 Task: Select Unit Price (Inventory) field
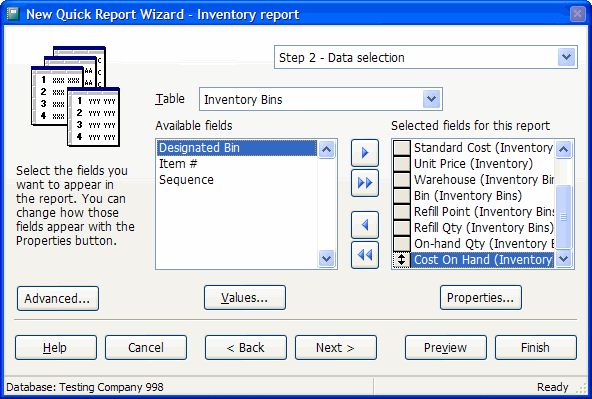[x=483, y=163]
